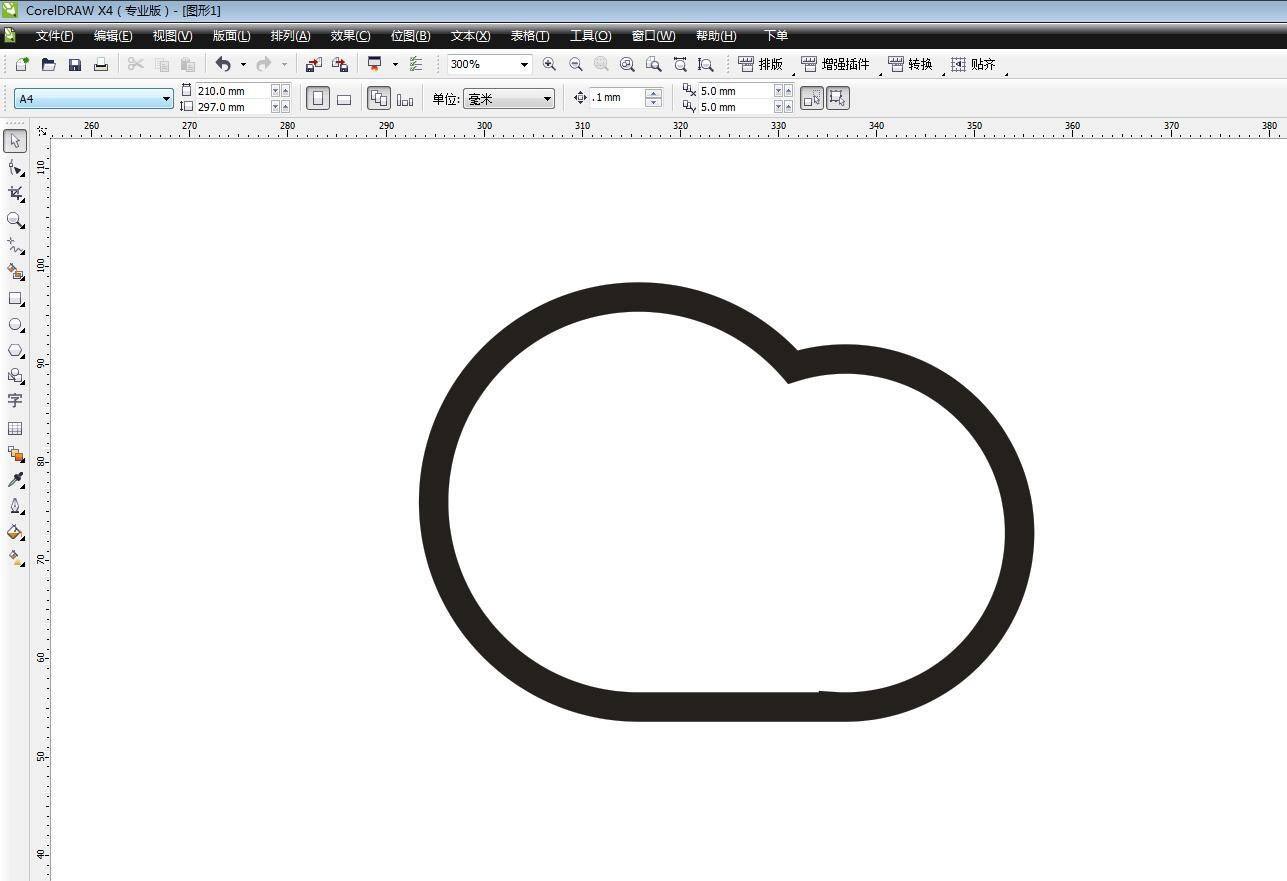1287x881 pixels.
Task: Click the Zoom to Page icon
Action: tap(653, 64)
